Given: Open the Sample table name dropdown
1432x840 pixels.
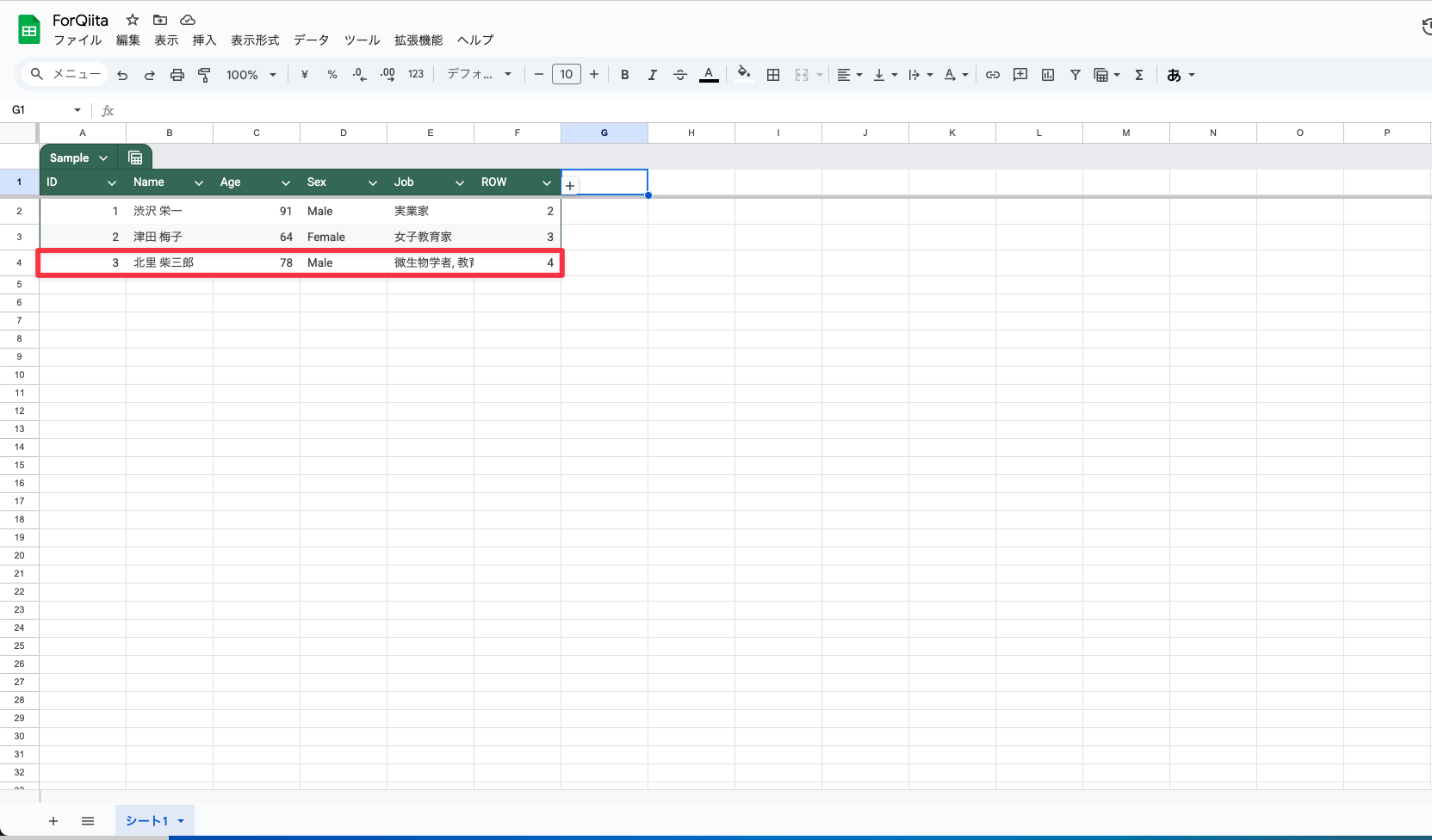Looking at the screenshot, I should pyautogui.click(x=103, y=158).
